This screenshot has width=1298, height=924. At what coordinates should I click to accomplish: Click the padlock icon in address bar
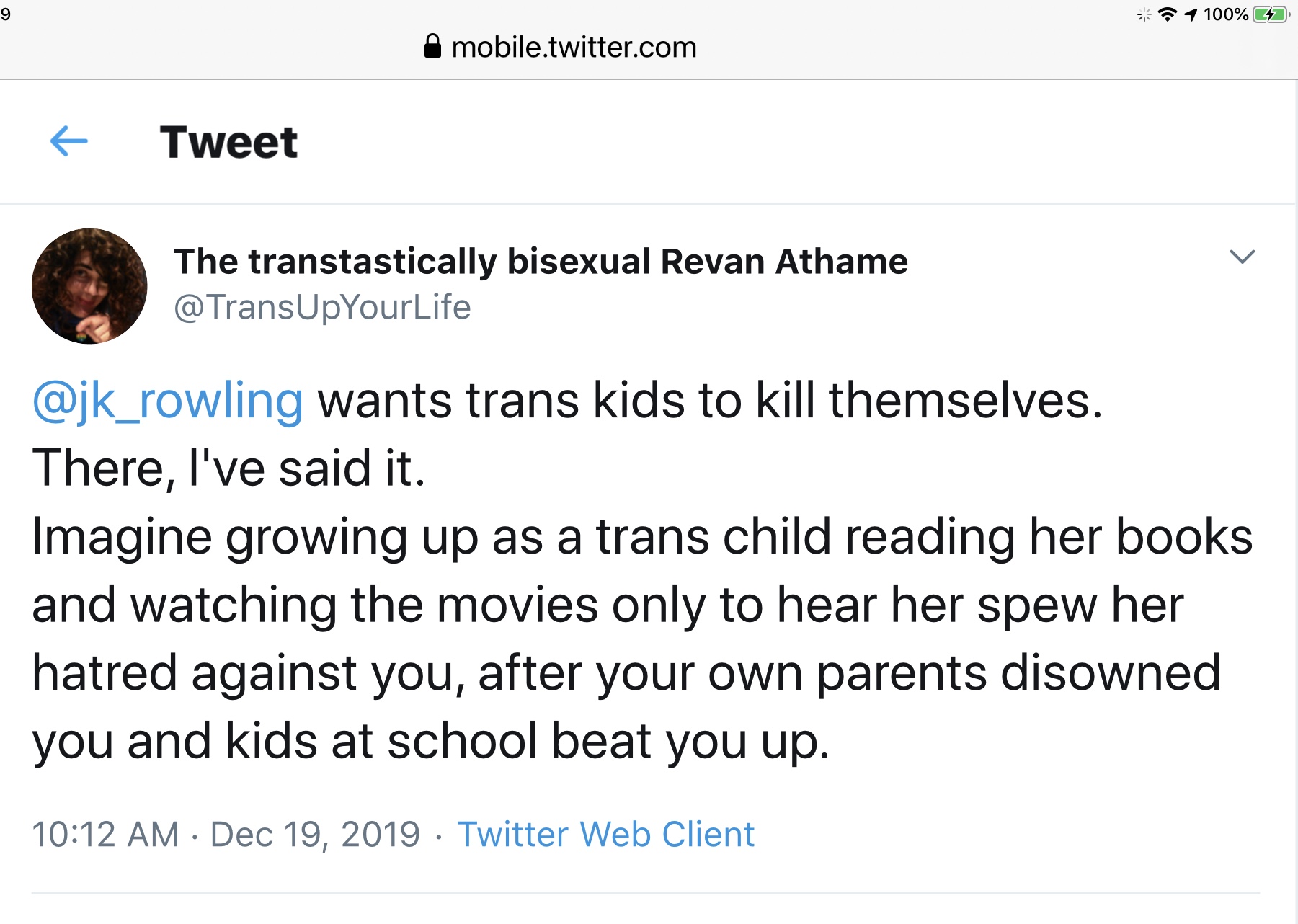(432, 47)
